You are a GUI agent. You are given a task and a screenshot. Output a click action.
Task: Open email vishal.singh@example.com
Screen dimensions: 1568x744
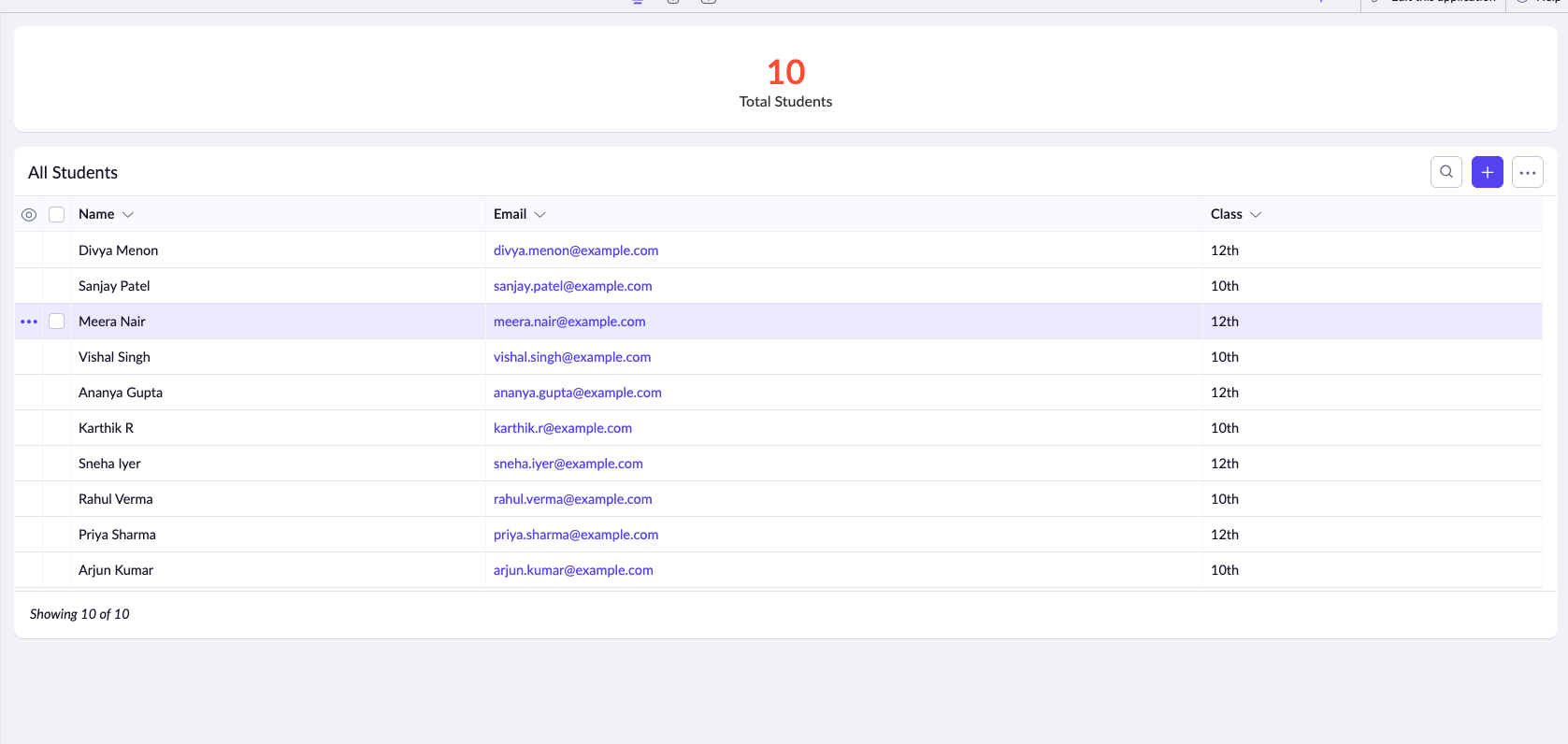tap(572, 357)
